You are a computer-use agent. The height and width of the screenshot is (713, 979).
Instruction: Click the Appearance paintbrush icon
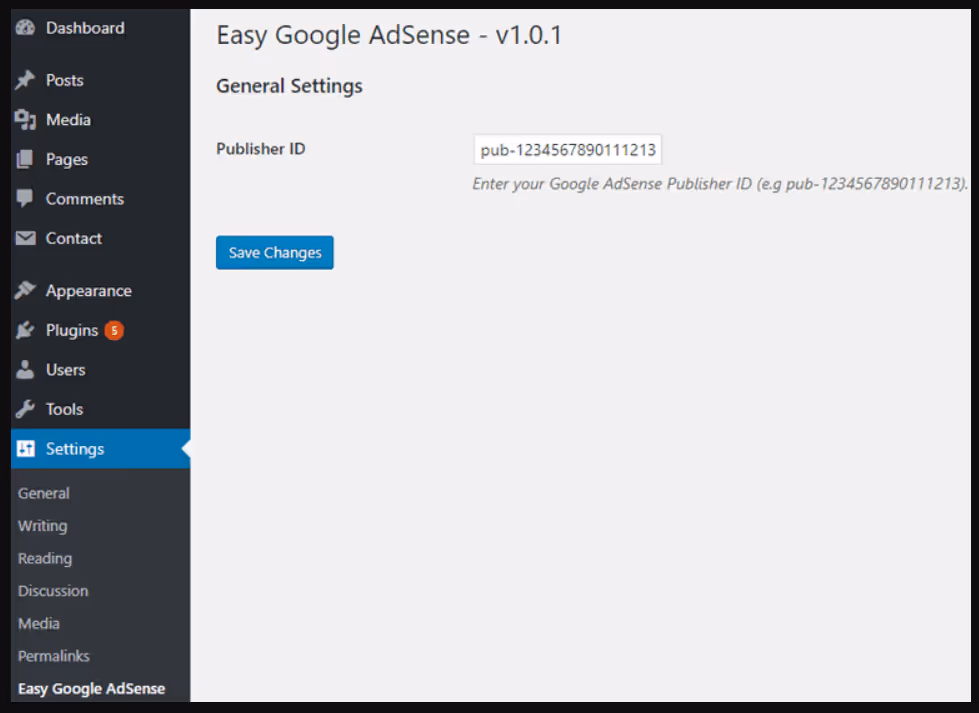pos(25,290)
